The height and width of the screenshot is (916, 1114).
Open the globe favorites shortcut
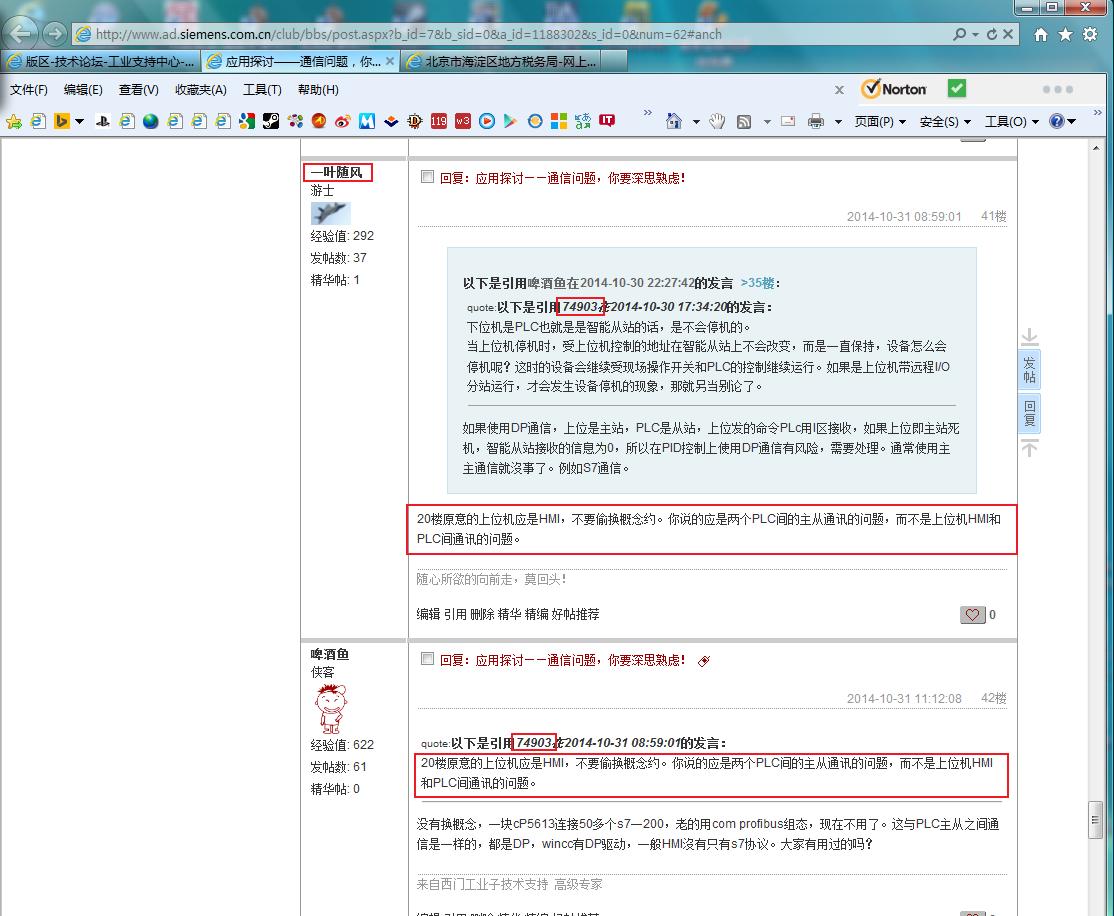(151, 121)
